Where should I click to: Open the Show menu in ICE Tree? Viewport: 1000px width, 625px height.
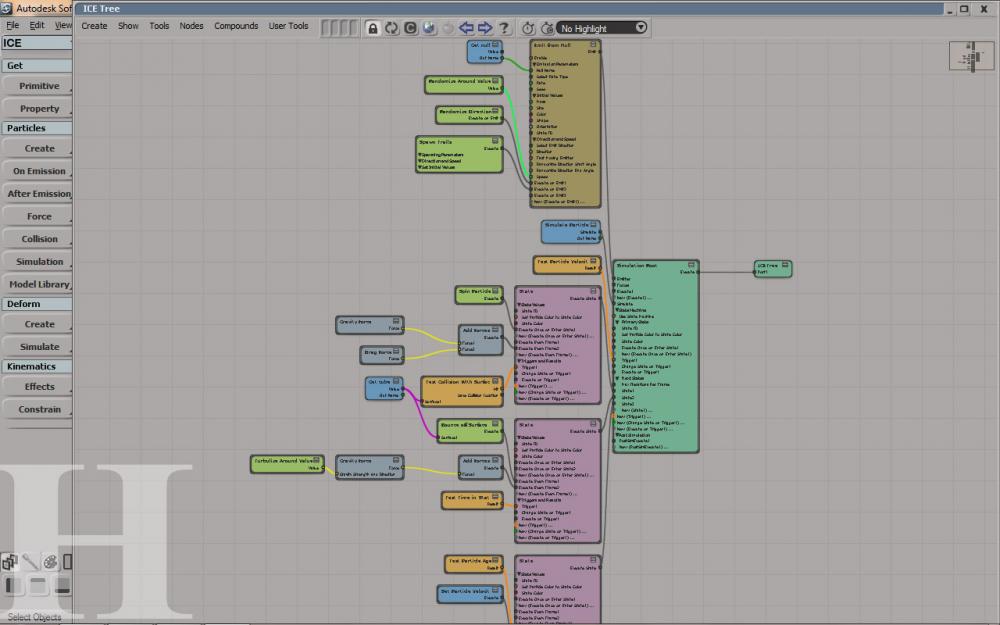(x=128, y=26)
